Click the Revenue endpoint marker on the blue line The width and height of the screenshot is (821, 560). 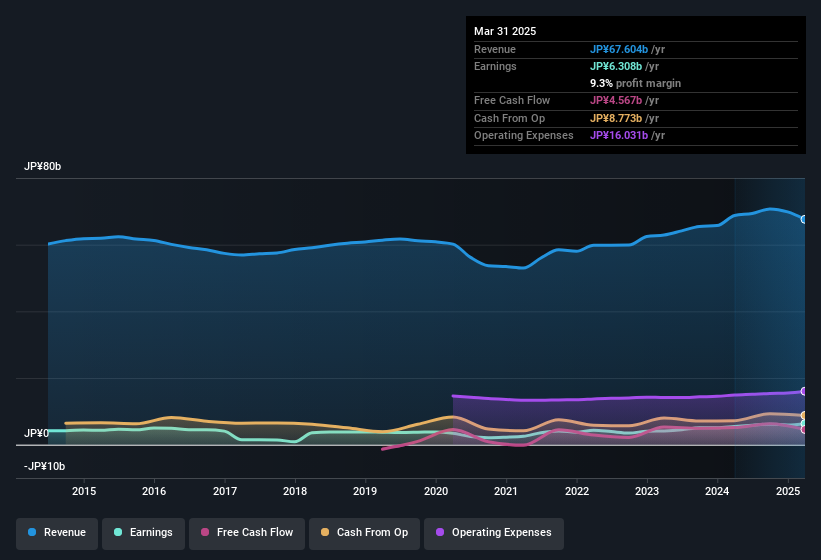point(804,219)
